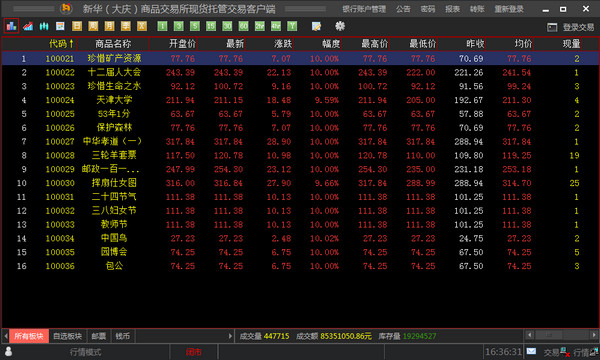Click the 行情模式 status bar label

pos(85,352)
